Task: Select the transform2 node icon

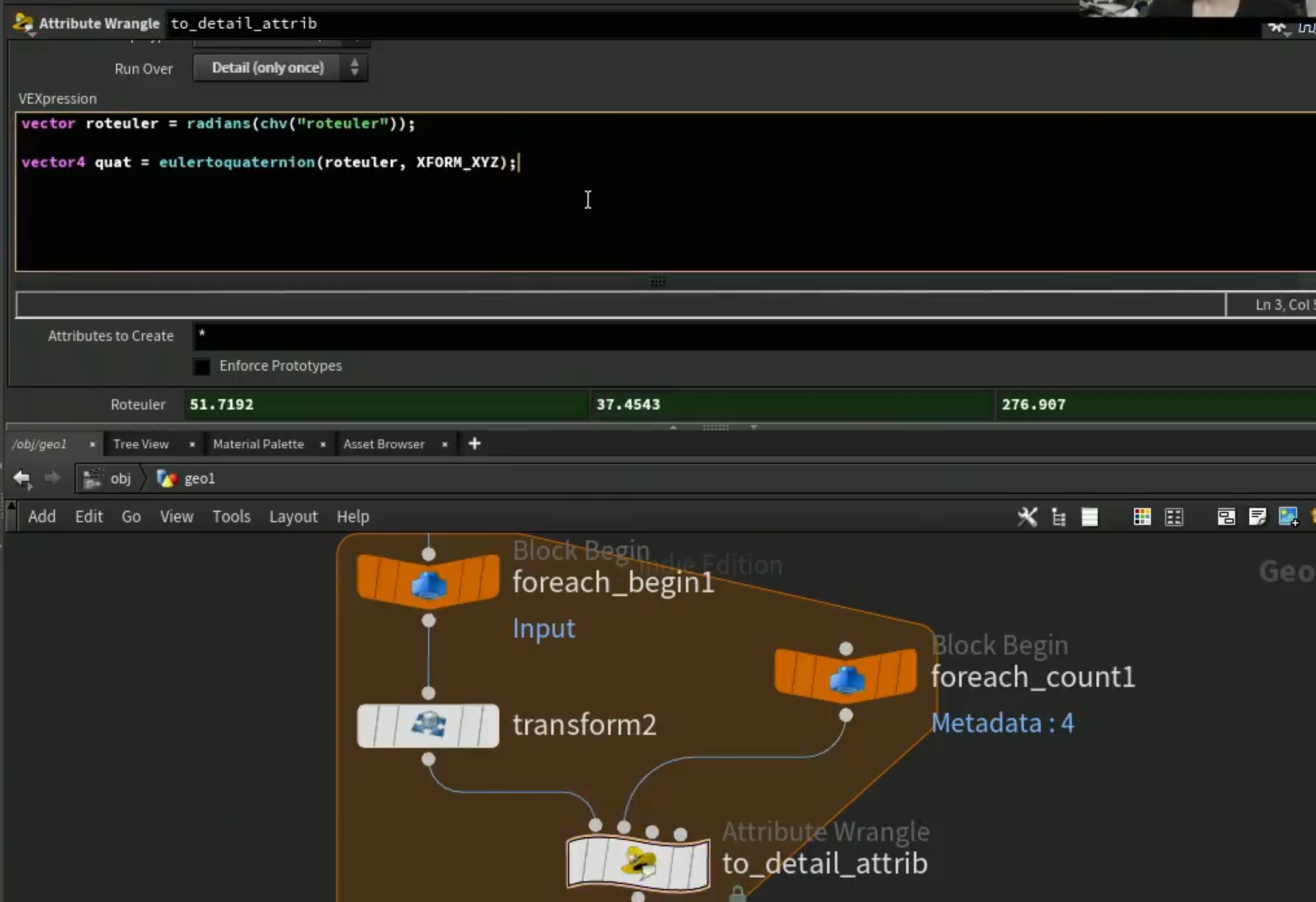Action: click(428, 725)
